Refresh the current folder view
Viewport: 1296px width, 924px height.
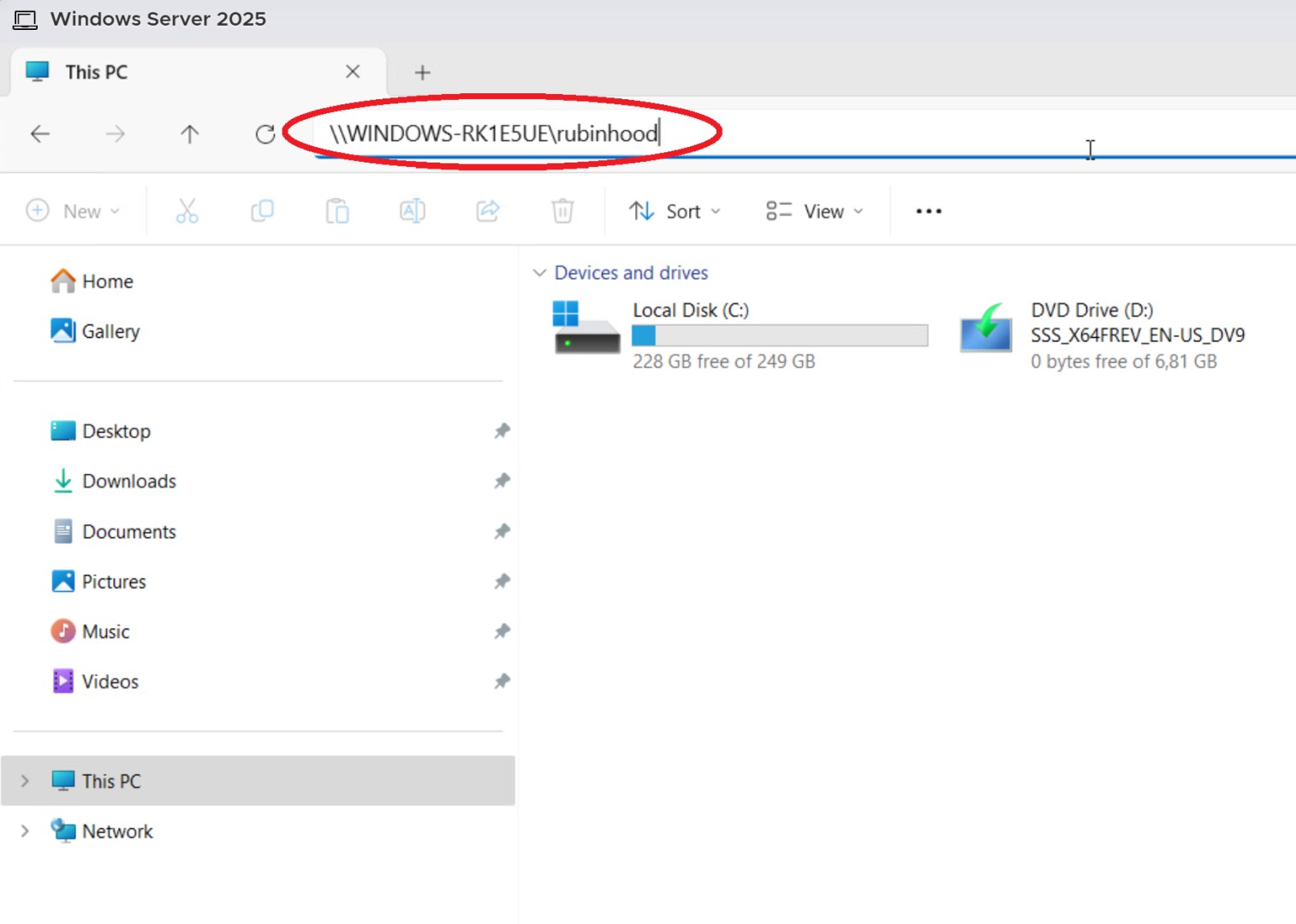point(265,133)
